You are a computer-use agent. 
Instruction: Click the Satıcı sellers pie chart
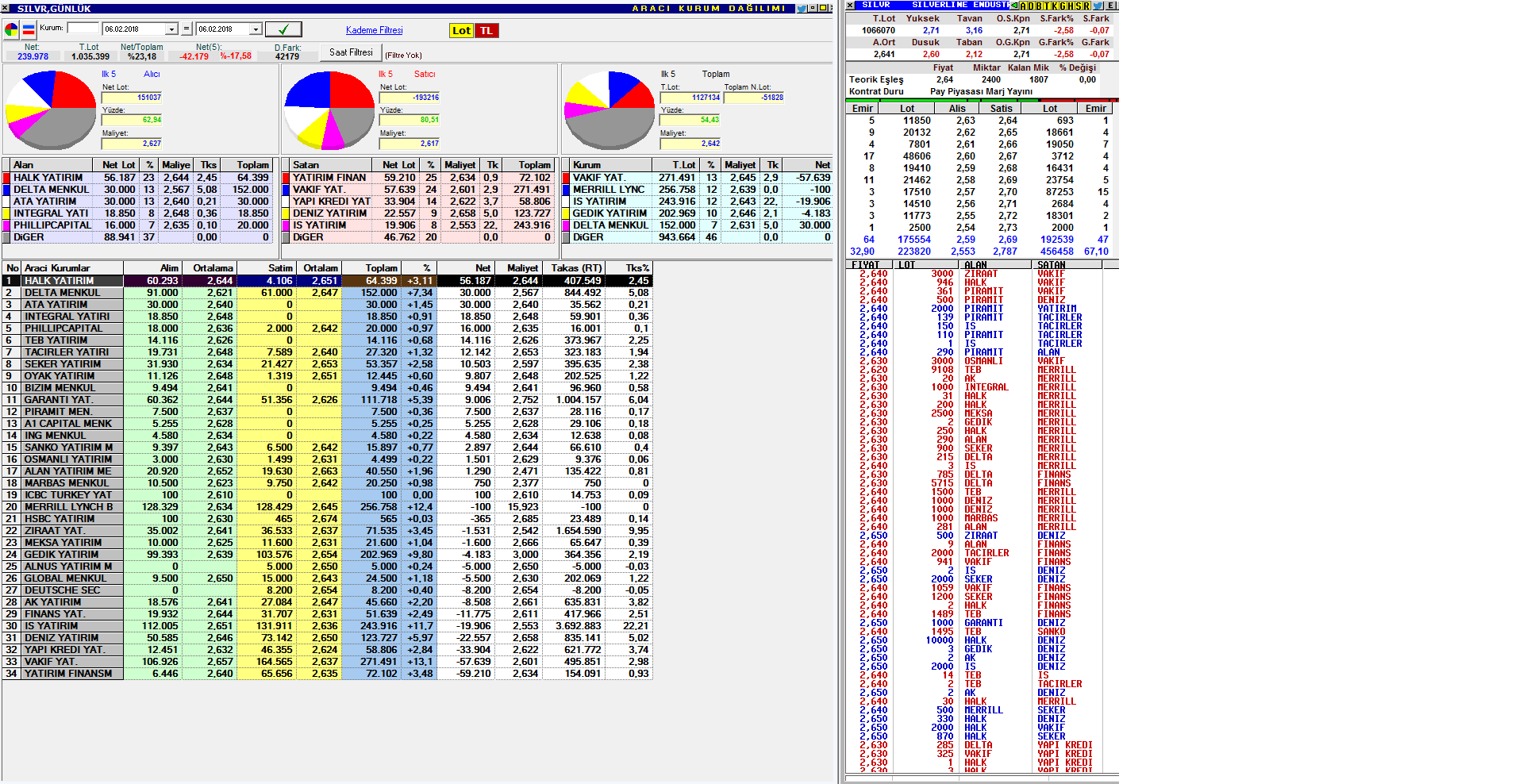click(329, 110)
